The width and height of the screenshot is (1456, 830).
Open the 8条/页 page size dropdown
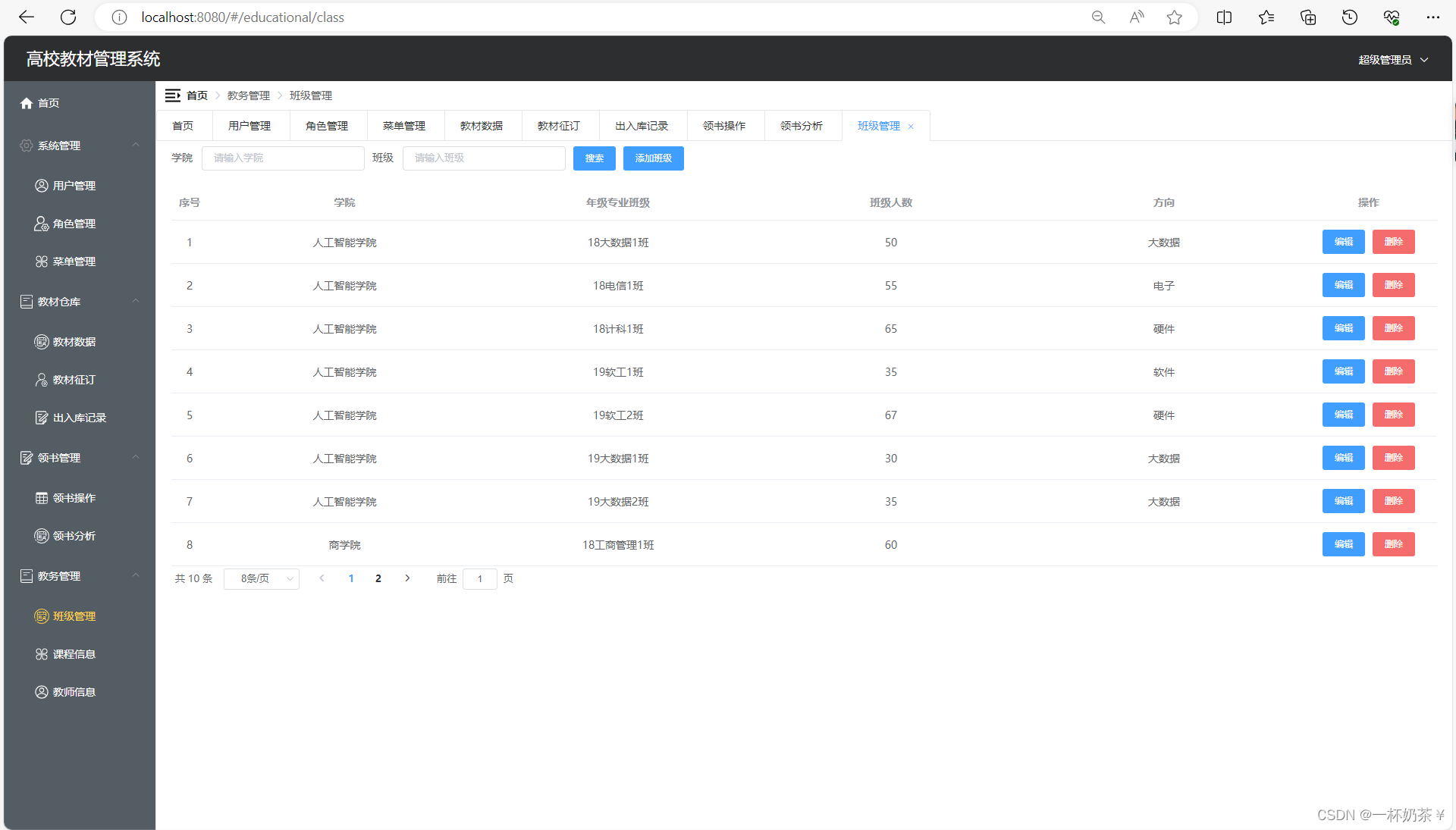262,579
